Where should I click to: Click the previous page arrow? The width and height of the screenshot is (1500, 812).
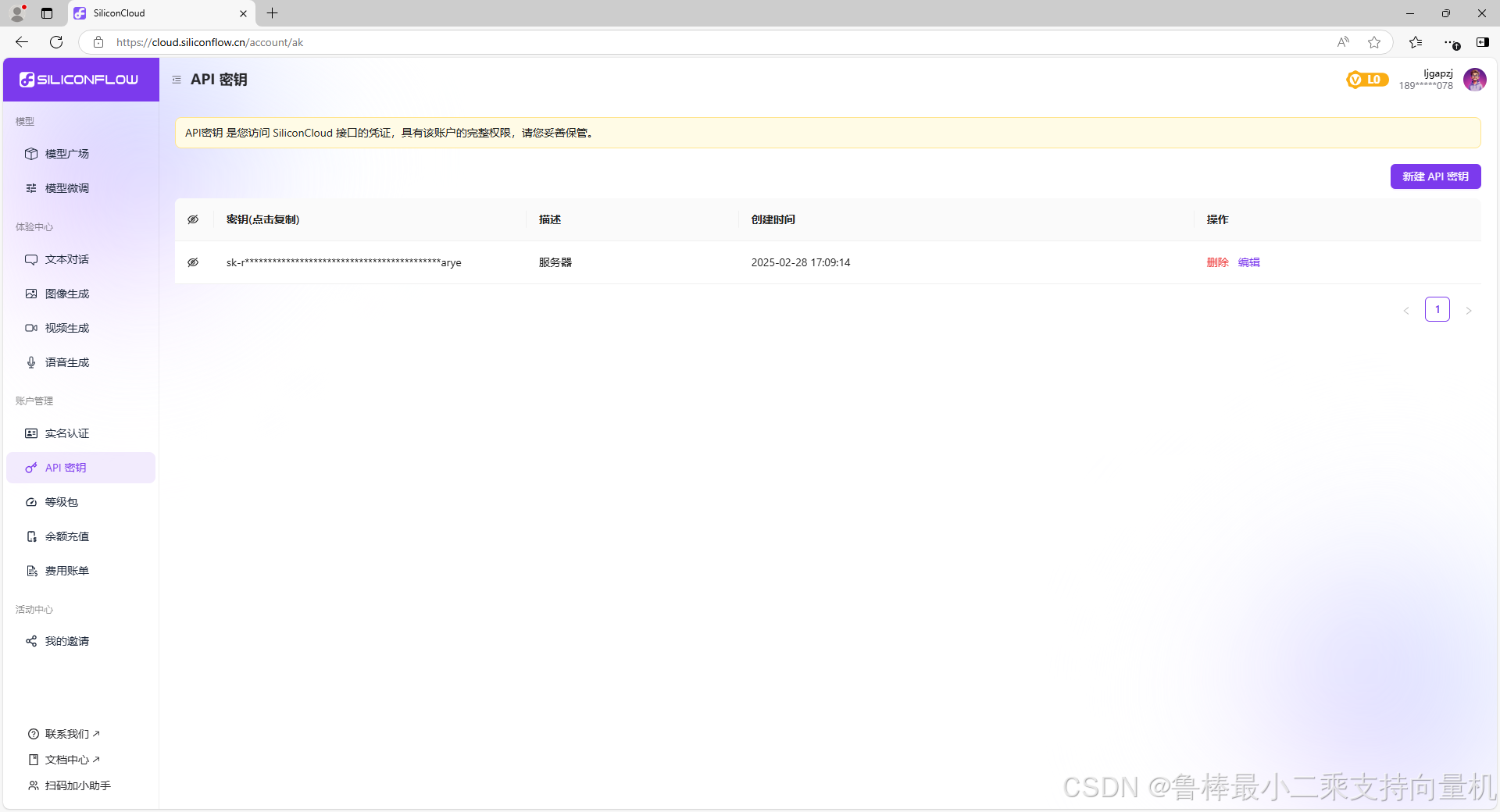point(1405,310)
